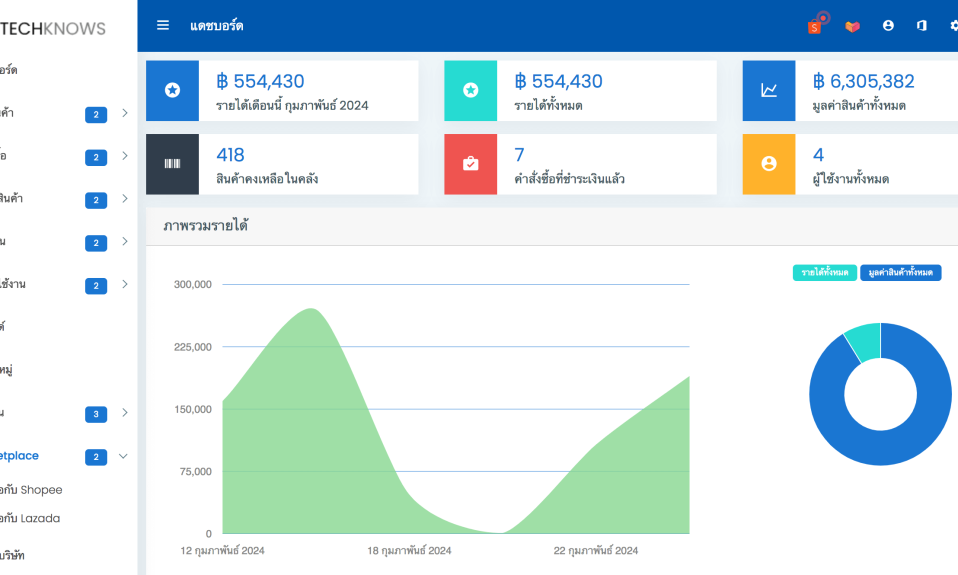Click line chart icon on มูลค่าสินค้าทั้งหมด card

coord(769,90)
